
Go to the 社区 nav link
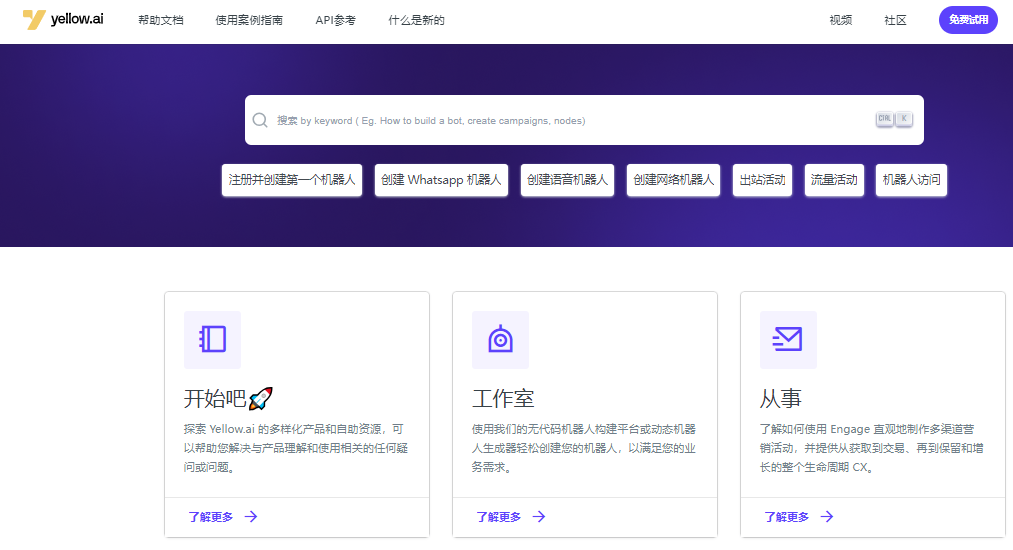[895, 20]
